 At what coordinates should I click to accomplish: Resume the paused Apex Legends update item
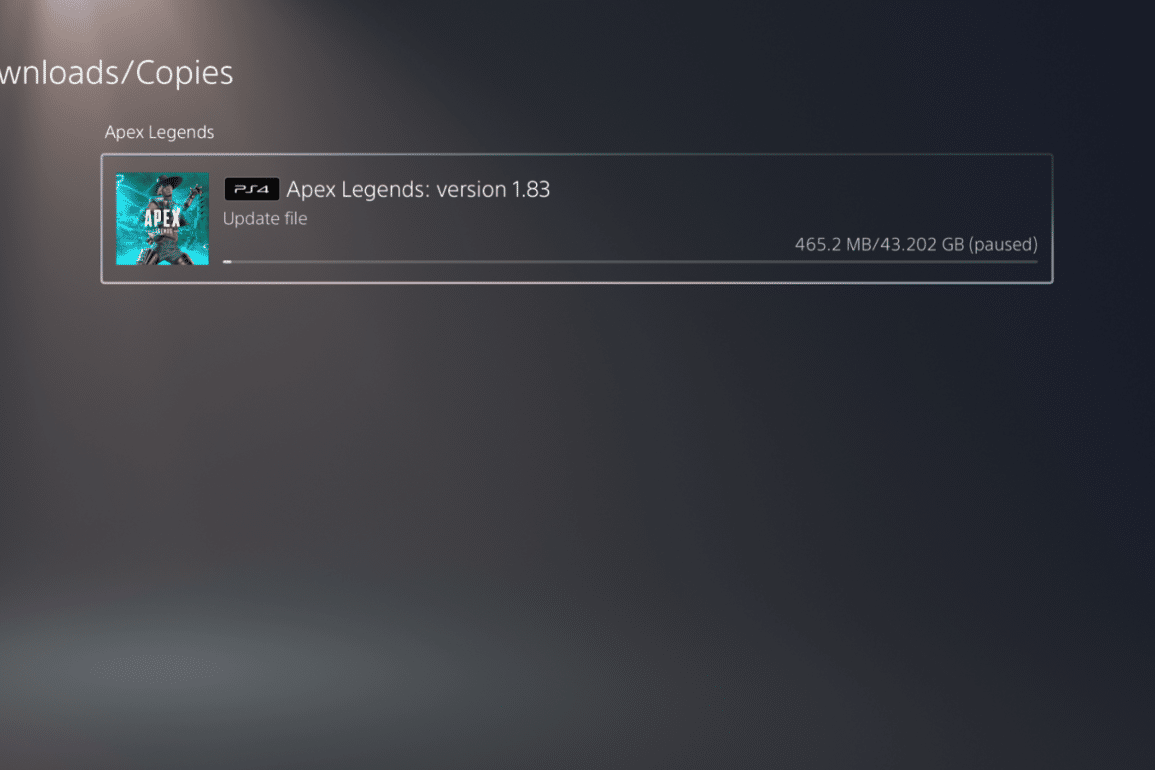pos(577,218)
